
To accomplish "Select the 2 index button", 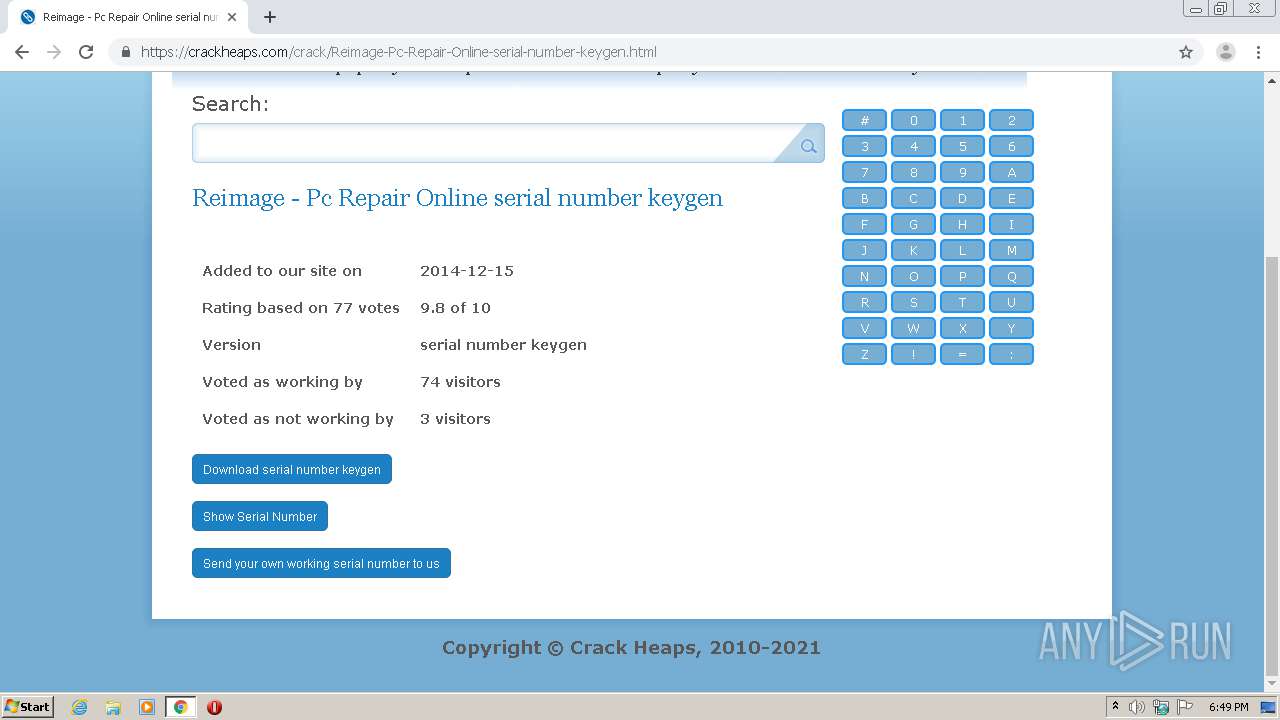I will click(x=1011, y=120).
